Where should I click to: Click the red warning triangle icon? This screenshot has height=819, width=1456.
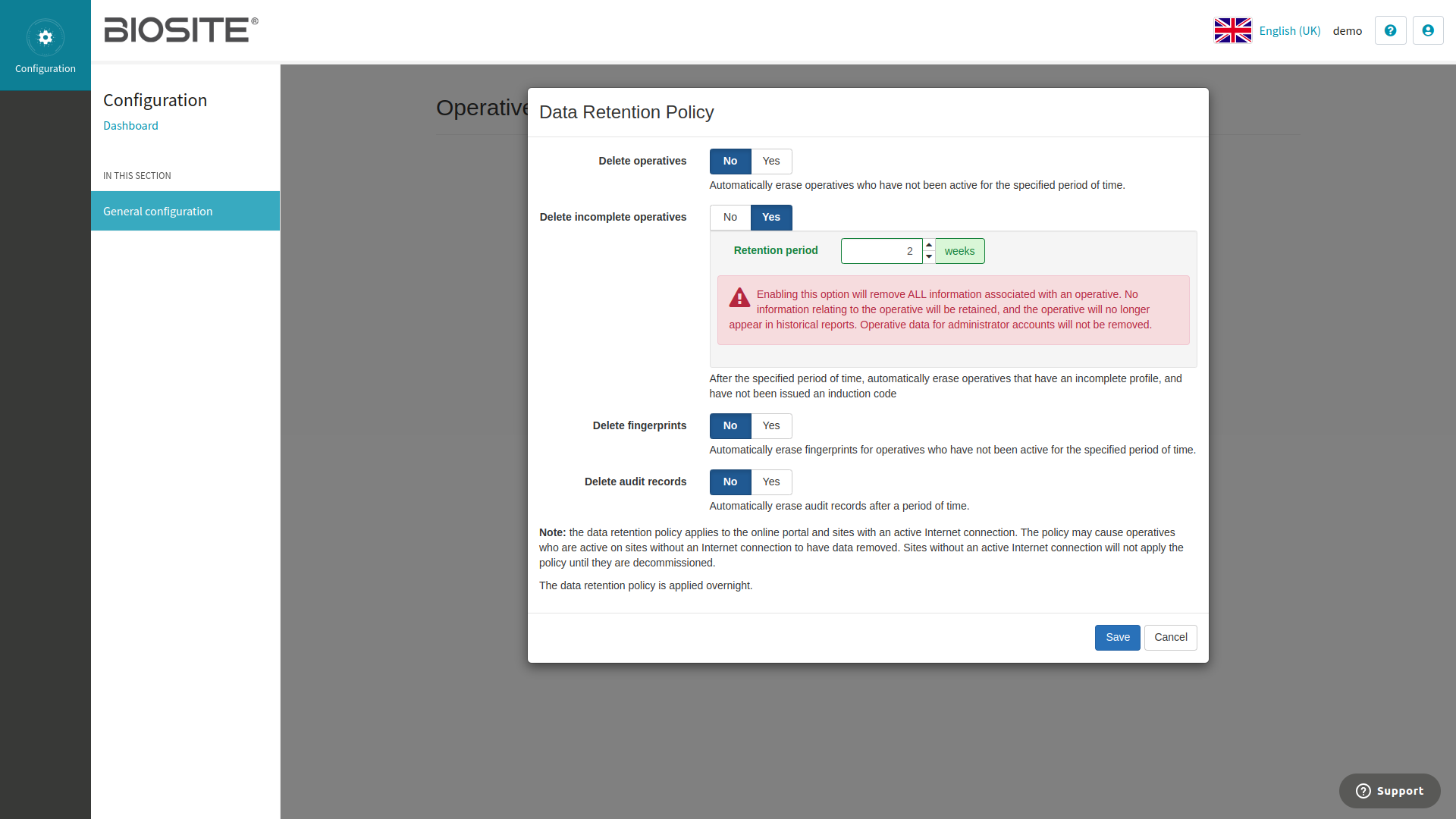(739, 298)
